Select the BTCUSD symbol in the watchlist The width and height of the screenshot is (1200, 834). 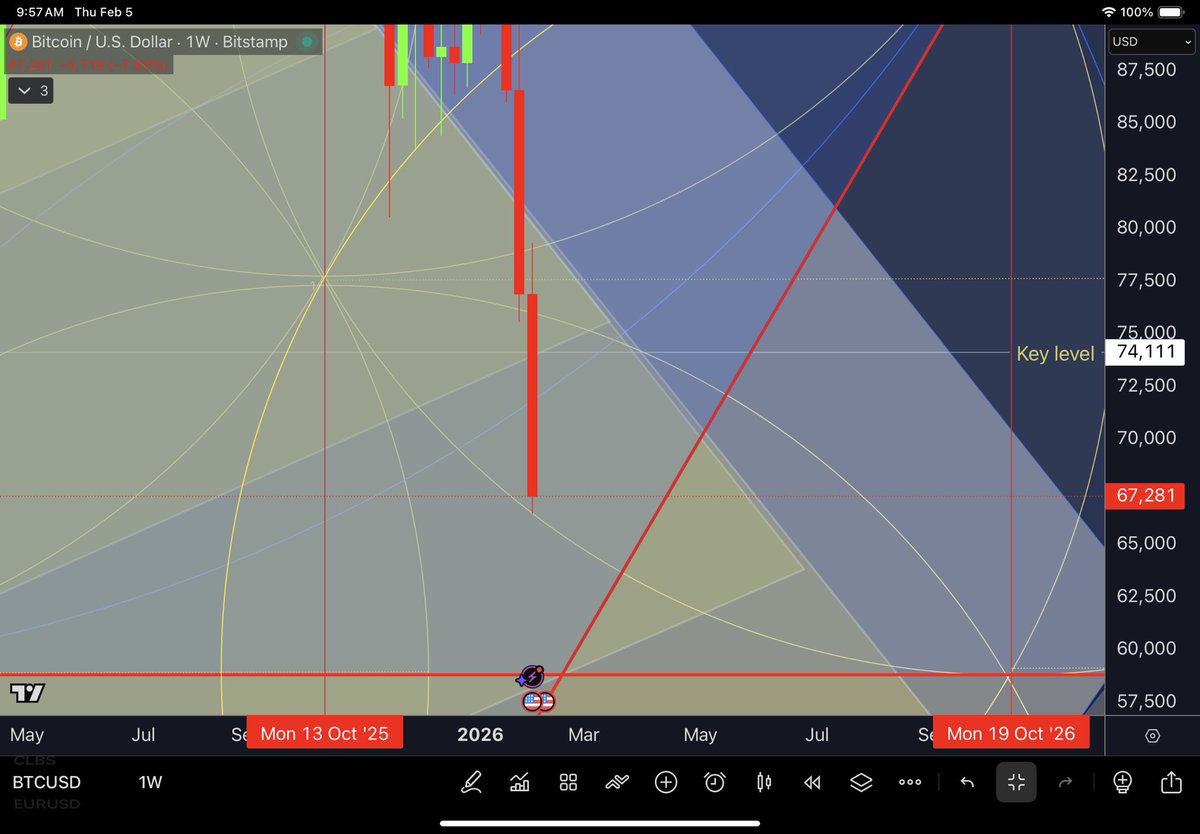click(46, 782)
